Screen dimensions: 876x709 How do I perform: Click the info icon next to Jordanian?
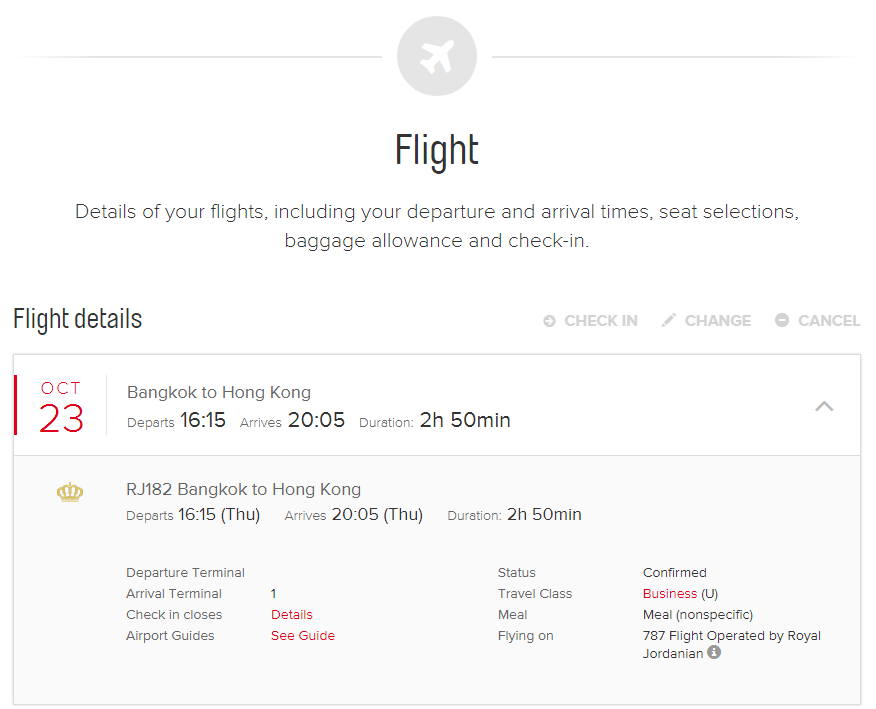click(714, 652)
